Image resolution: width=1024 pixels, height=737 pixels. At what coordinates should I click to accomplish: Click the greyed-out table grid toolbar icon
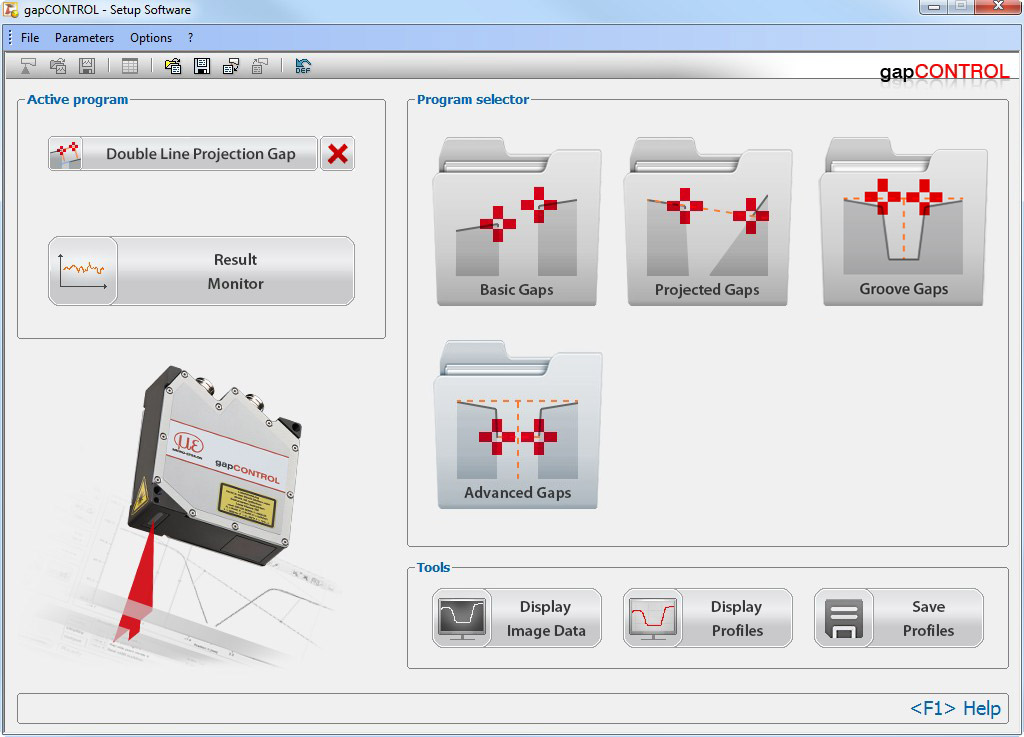pos(130,66)
